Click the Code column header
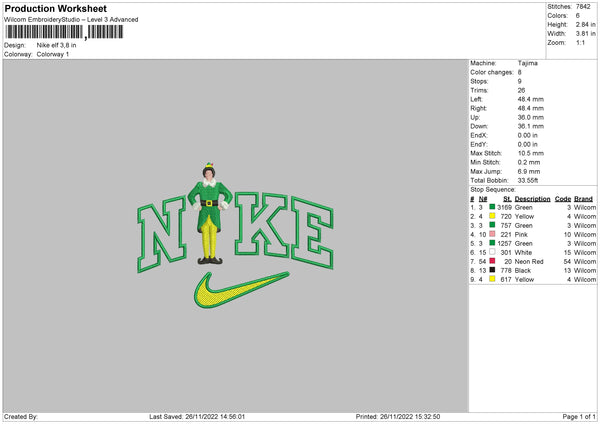Screen dimensions: 600x424 (x=563, y=199)
